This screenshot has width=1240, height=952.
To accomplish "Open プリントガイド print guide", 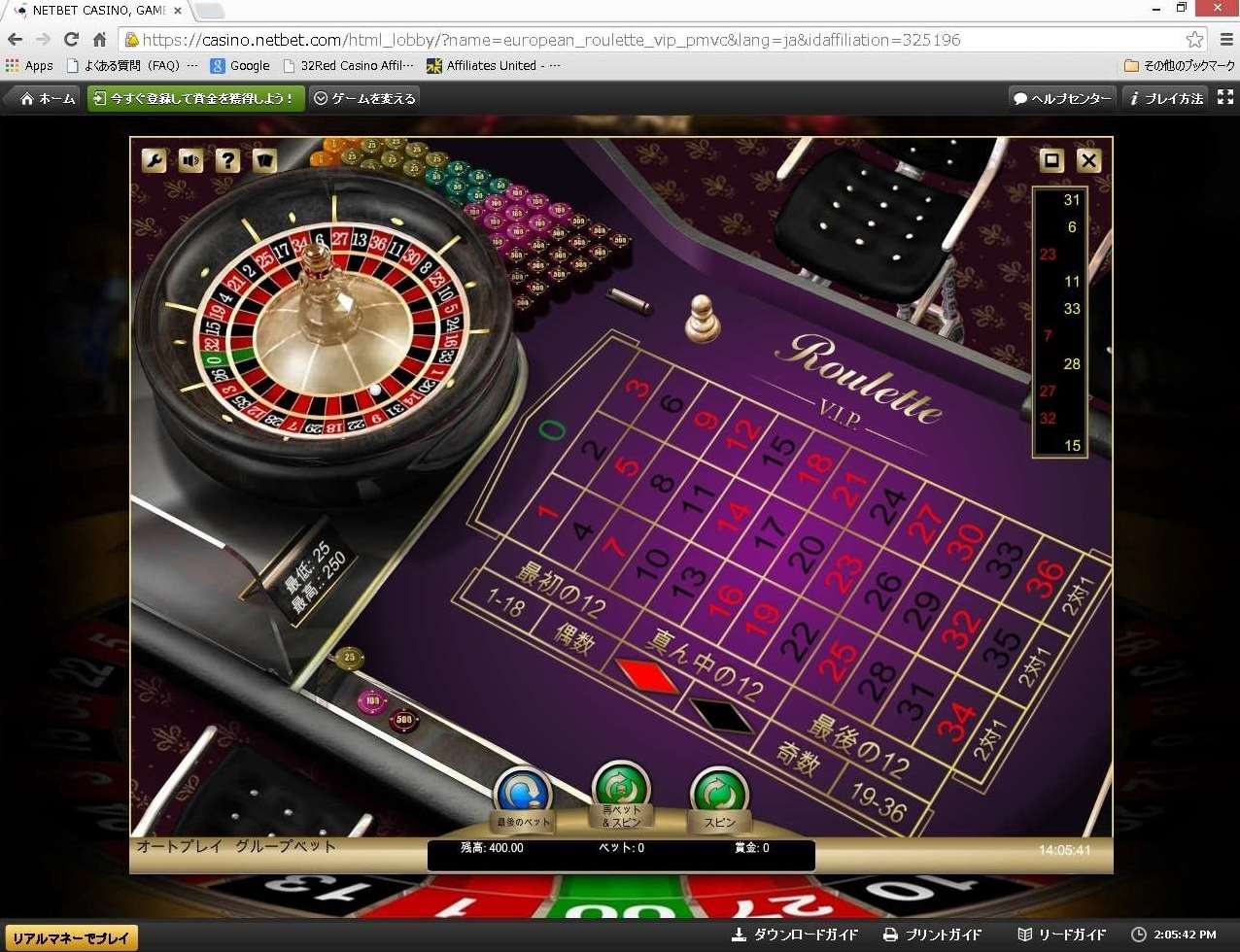I will [x=933, y=935].
